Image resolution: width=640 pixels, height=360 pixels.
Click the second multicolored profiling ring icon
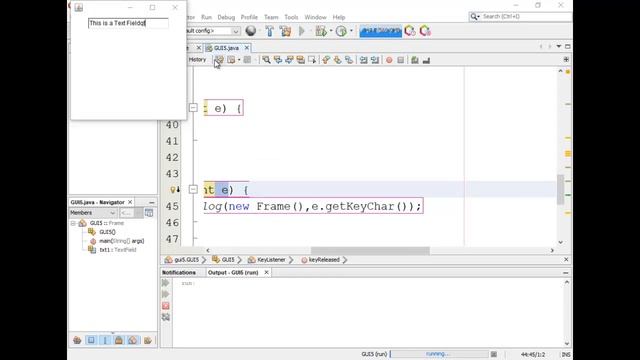(x=425, y=31)
